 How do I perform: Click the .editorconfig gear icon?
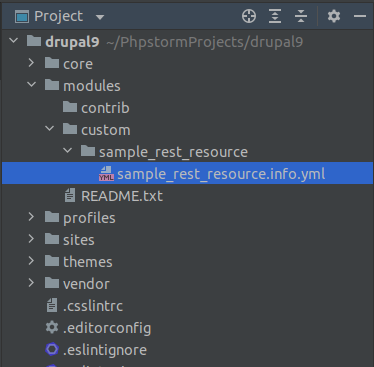tap(52, 327)
